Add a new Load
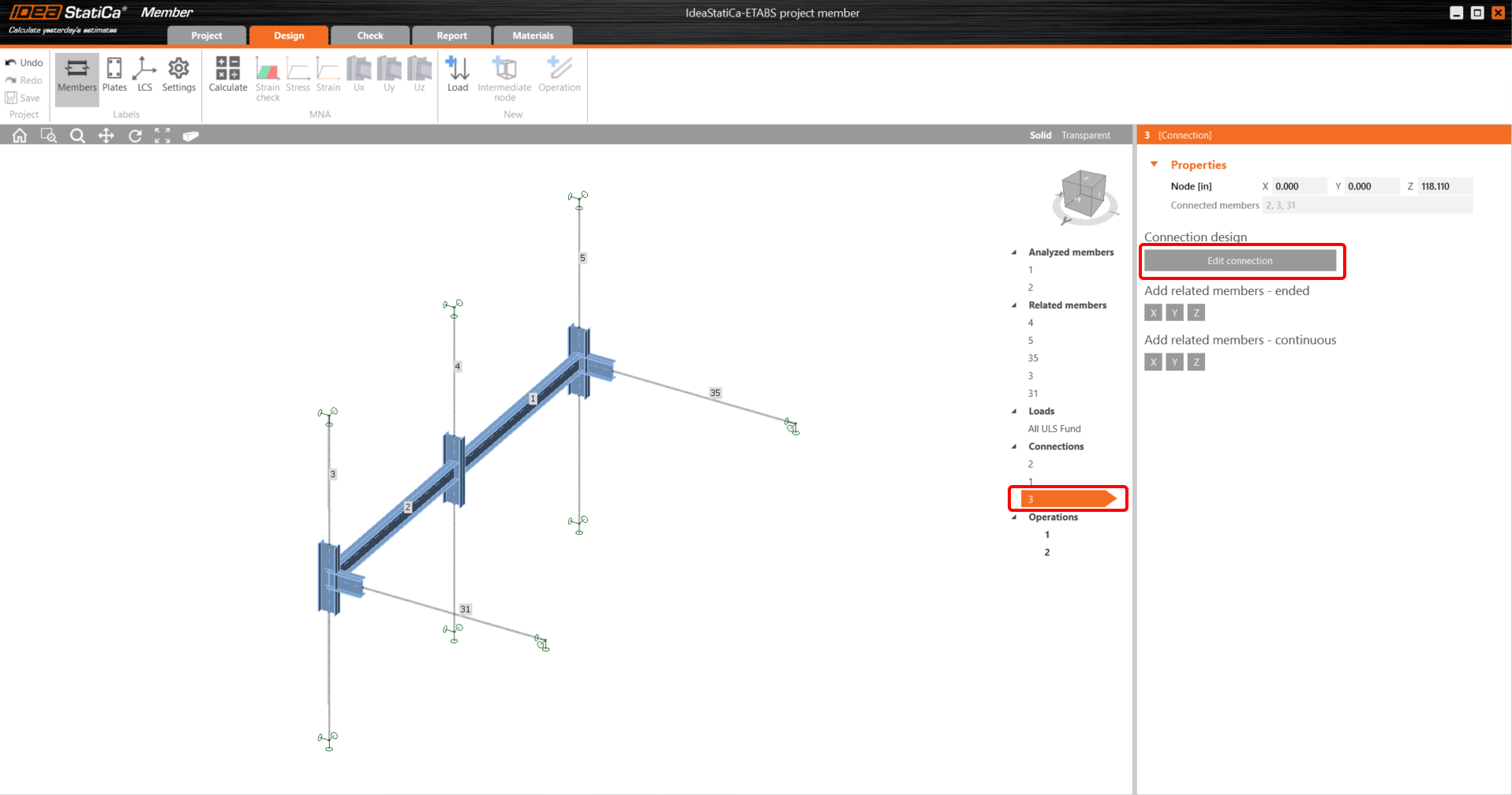Viewport: 1512px width, 795px height. point(458,75)
